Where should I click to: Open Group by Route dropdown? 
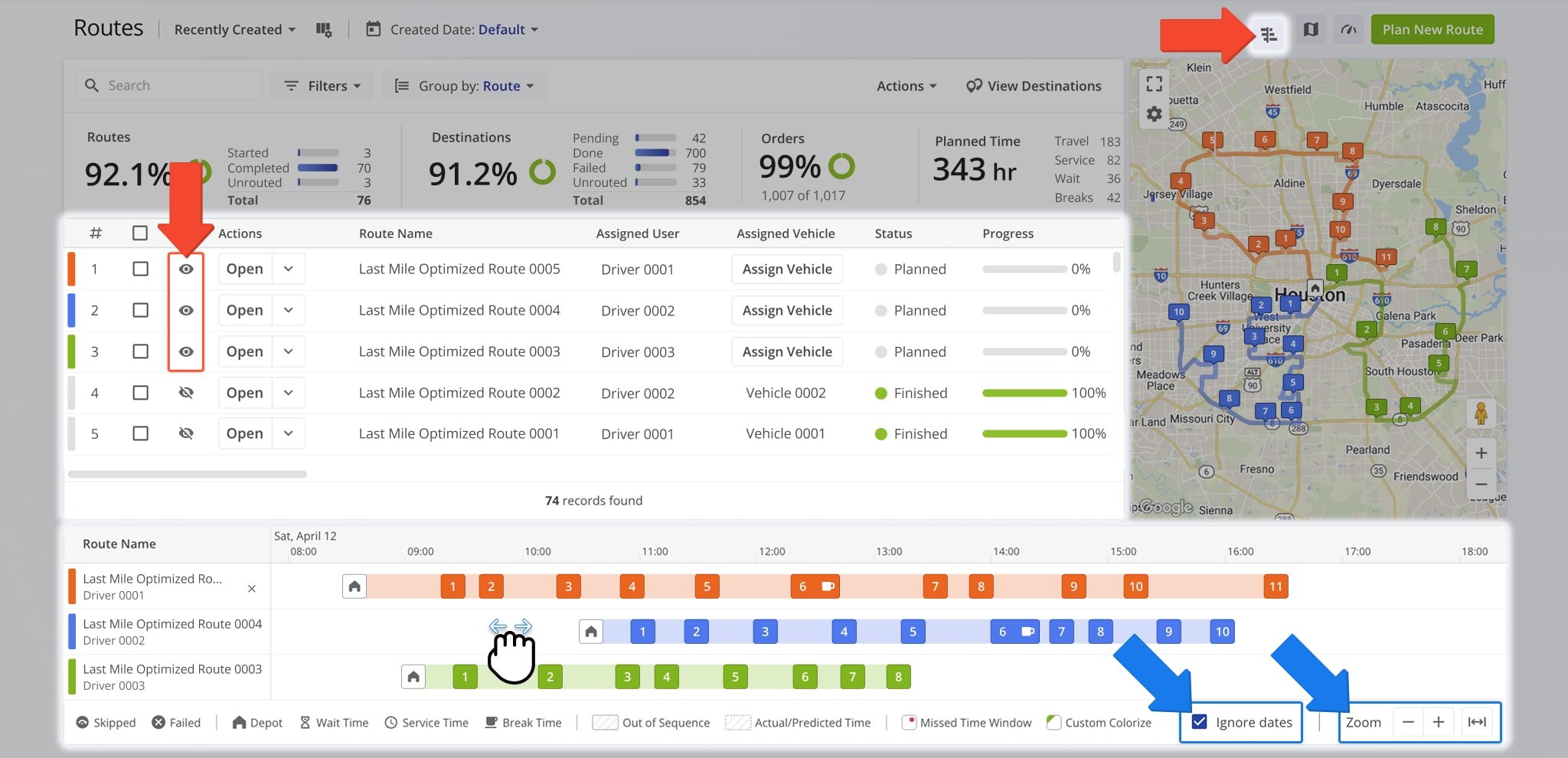pyautogui.click(x=465, y=86)
